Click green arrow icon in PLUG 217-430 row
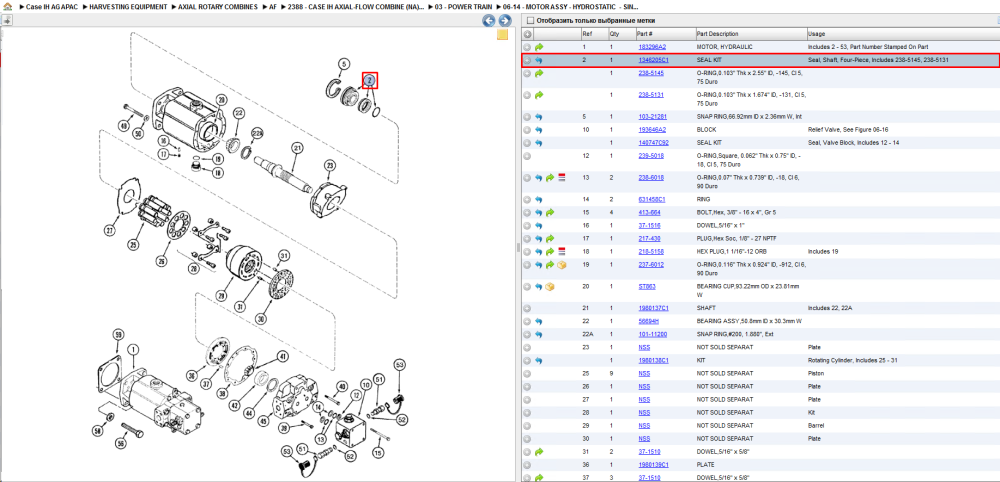The width and height of the screenshot is (1000, 482). [x=550, y=238]
